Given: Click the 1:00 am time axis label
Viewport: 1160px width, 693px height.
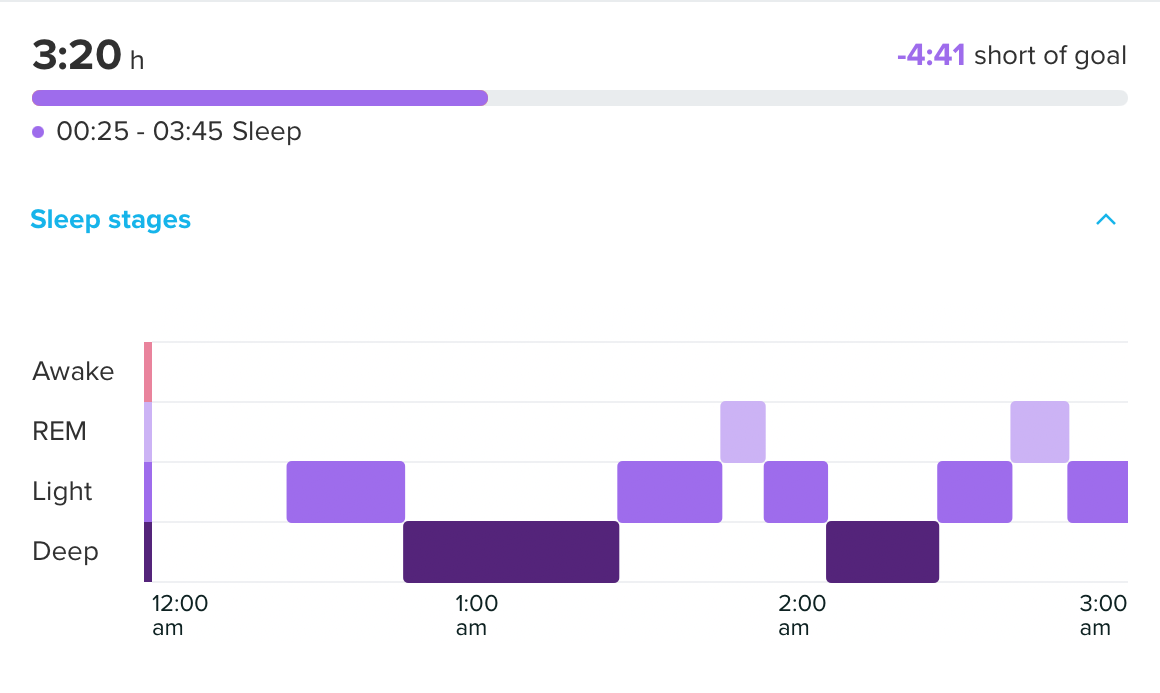Looking at the screenshot, I should (x=476, y=615).
